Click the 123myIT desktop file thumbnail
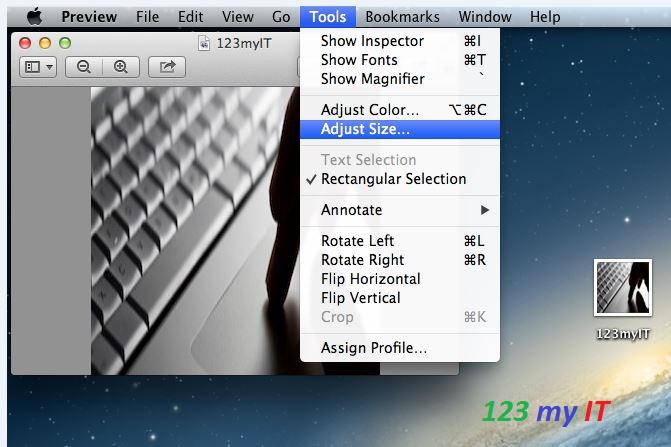This screenshot has height=447, width=671. pos(623,287)
